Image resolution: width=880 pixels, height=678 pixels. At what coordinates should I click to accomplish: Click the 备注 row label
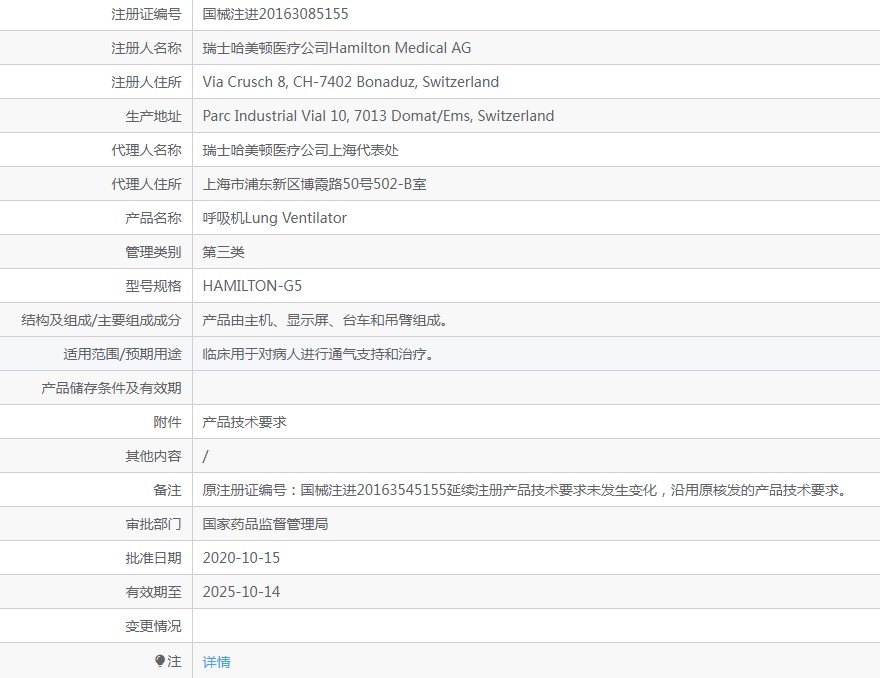(167, 490)
